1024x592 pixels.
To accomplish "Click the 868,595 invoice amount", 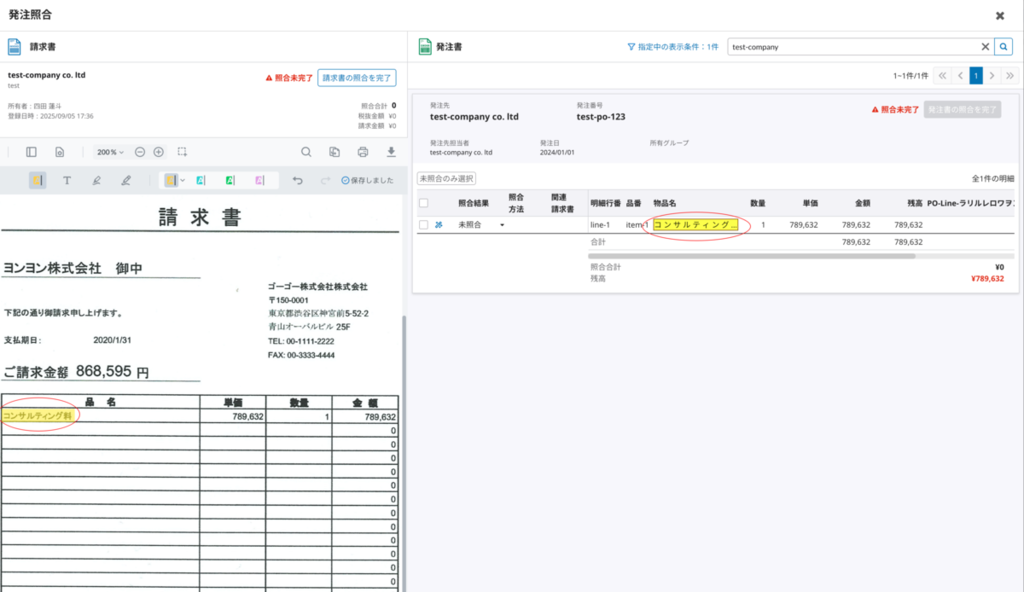I will pyautogui.click(x=103, y=371).
